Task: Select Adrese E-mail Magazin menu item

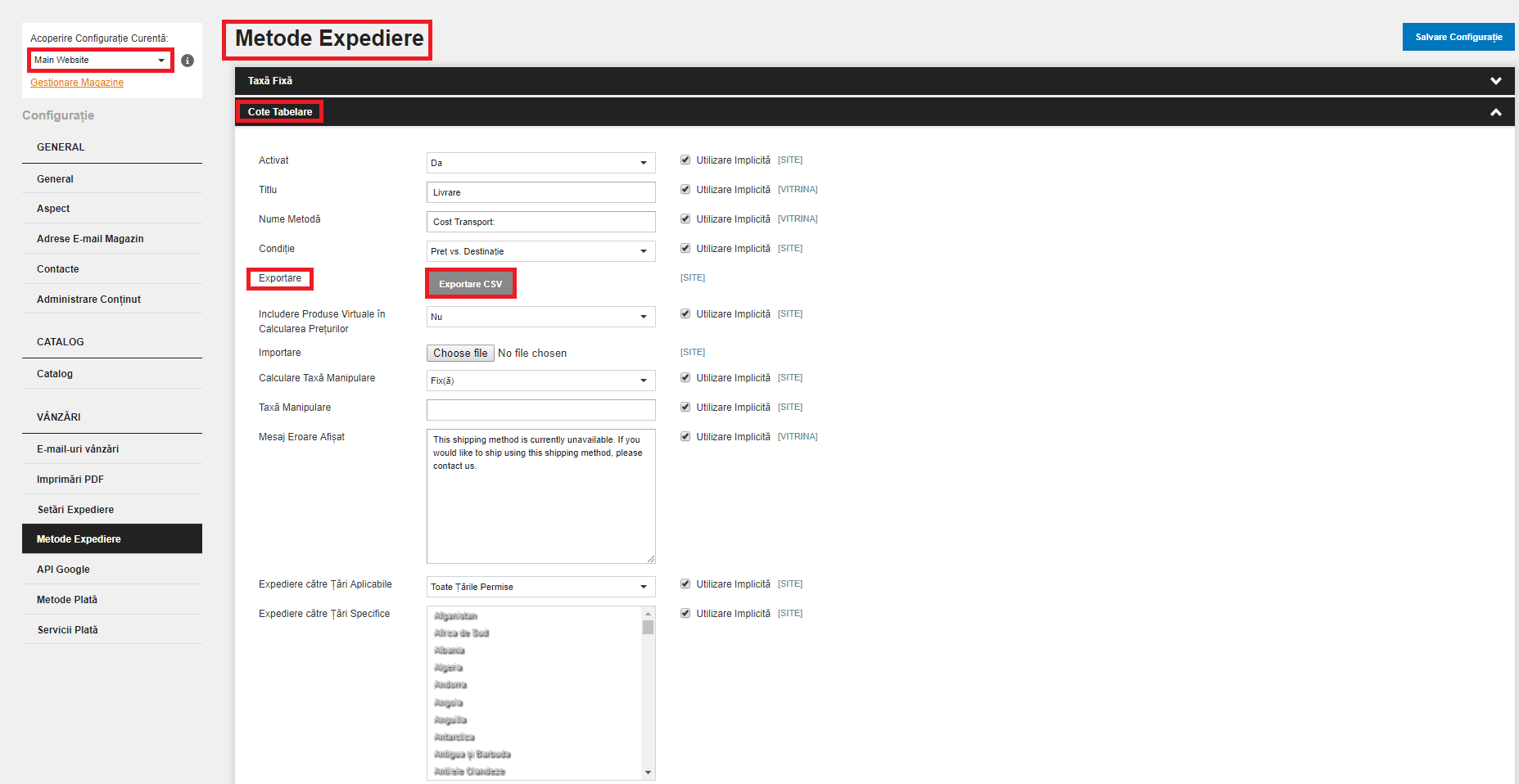Action: tap(112, 239)
